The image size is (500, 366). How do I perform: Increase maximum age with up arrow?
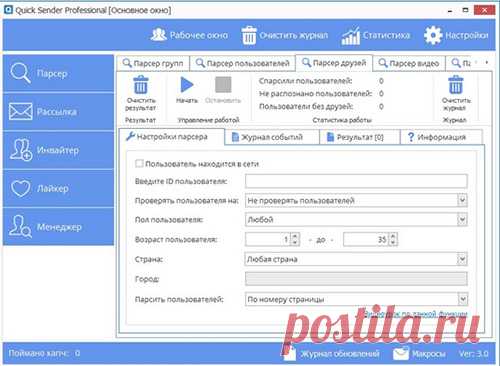tap(393, 236)
